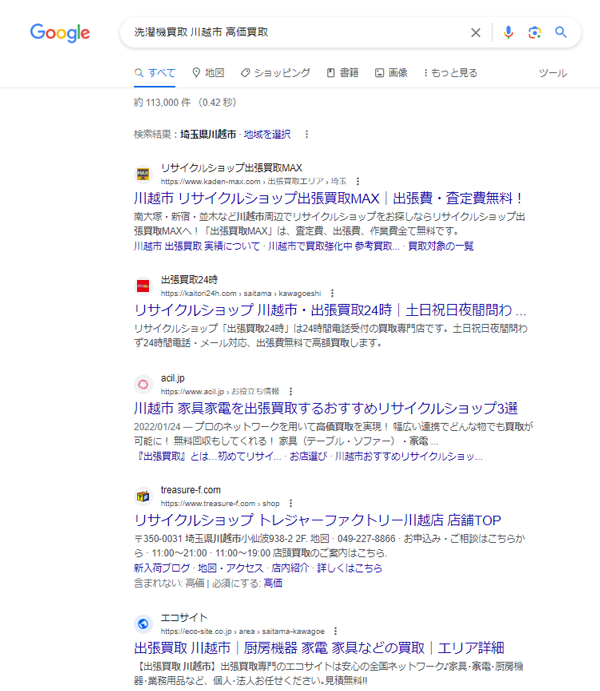Switch to the 地図 tab

208,73
